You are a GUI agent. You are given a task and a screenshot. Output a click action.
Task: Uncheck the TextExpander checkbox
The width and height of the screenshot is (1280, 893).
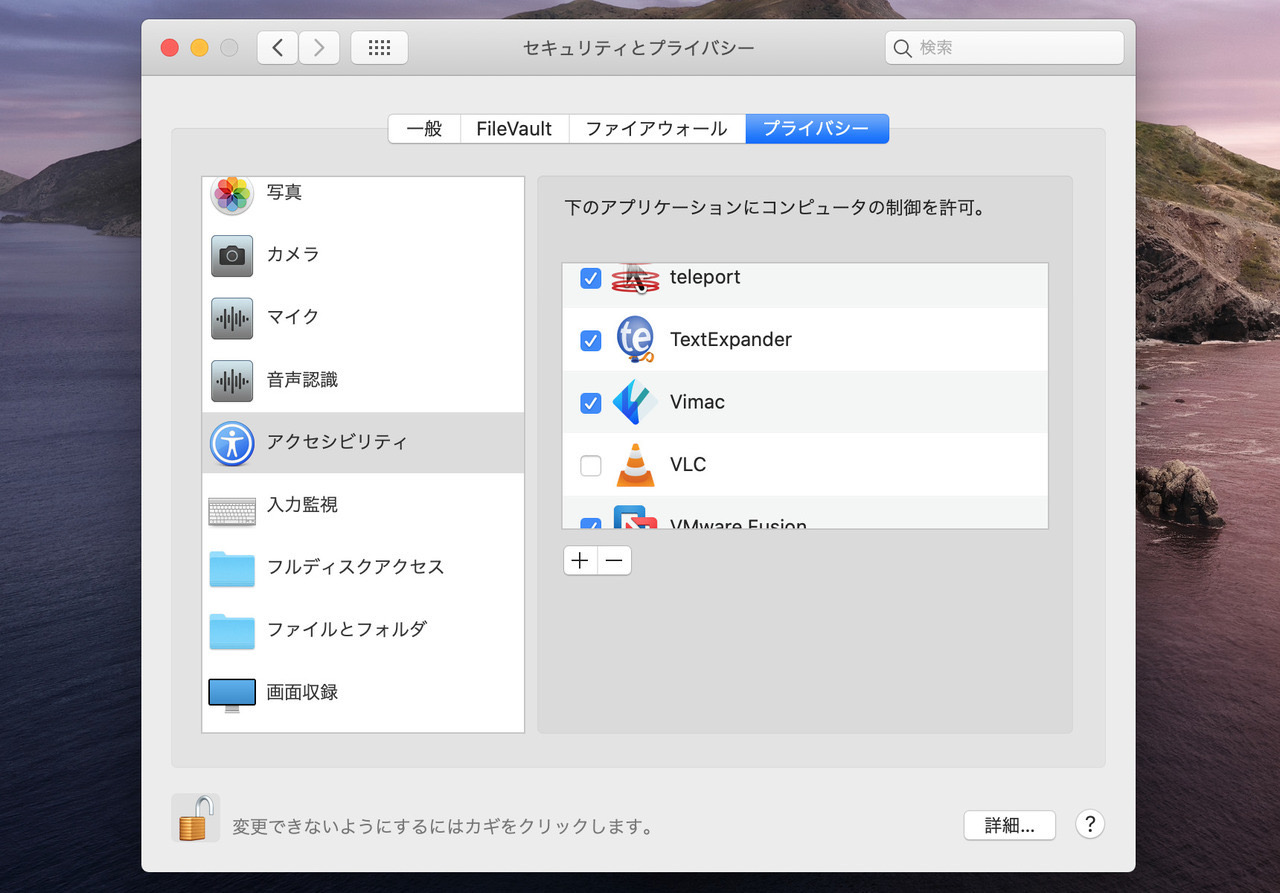(591, 340)
